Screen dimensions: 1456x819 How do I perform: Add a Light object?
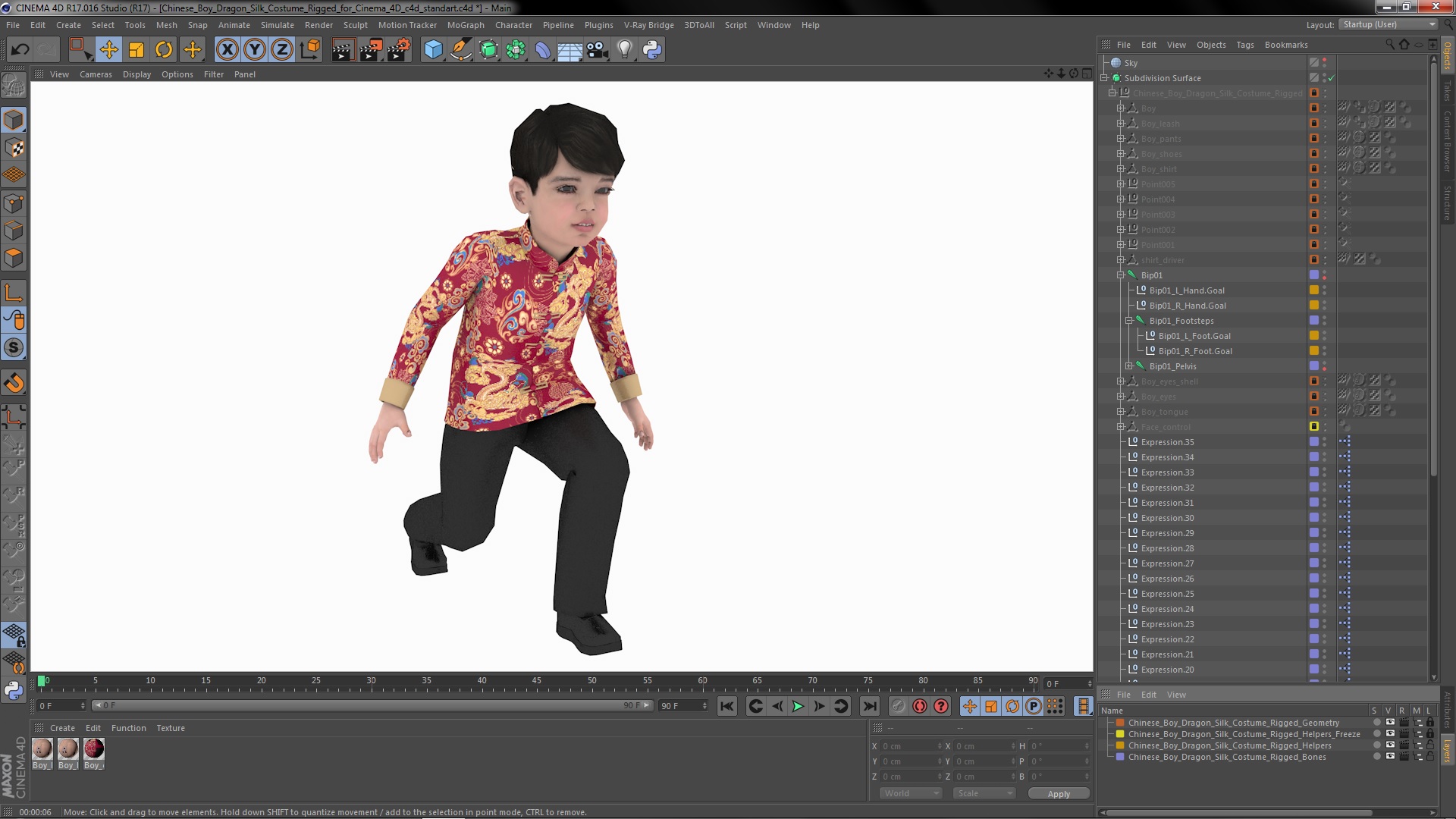625,50
